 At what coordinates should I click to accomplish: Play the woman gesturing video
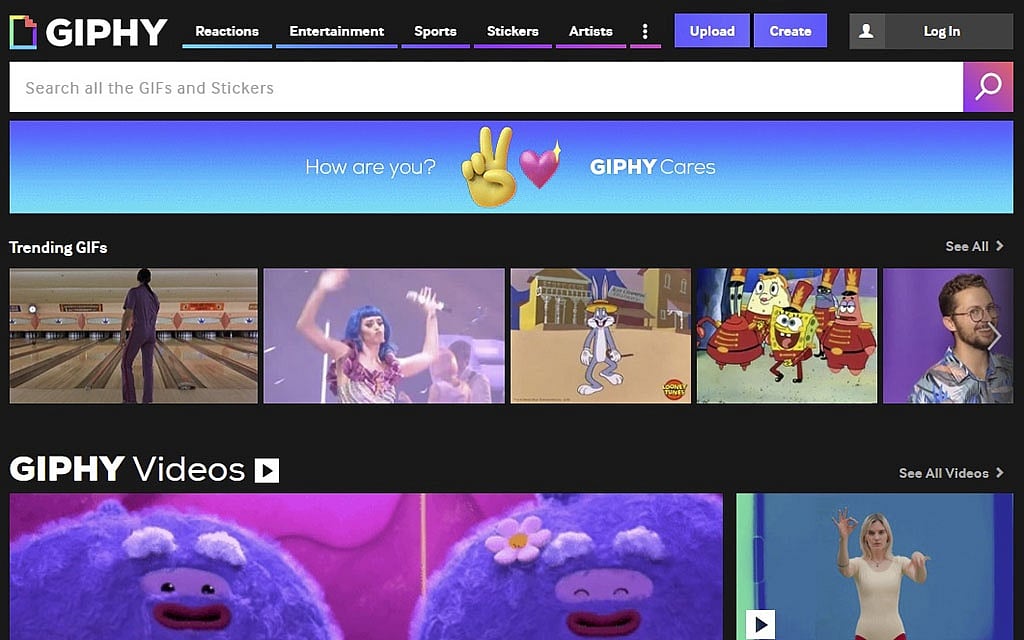point(760,625)
